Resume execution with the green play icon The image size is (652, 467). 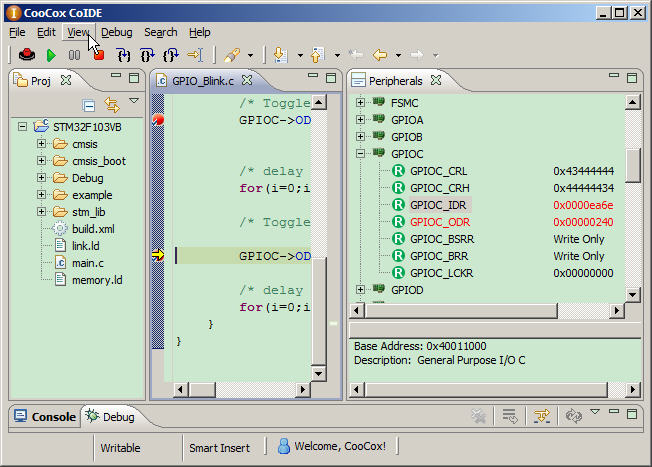[51, 55]
